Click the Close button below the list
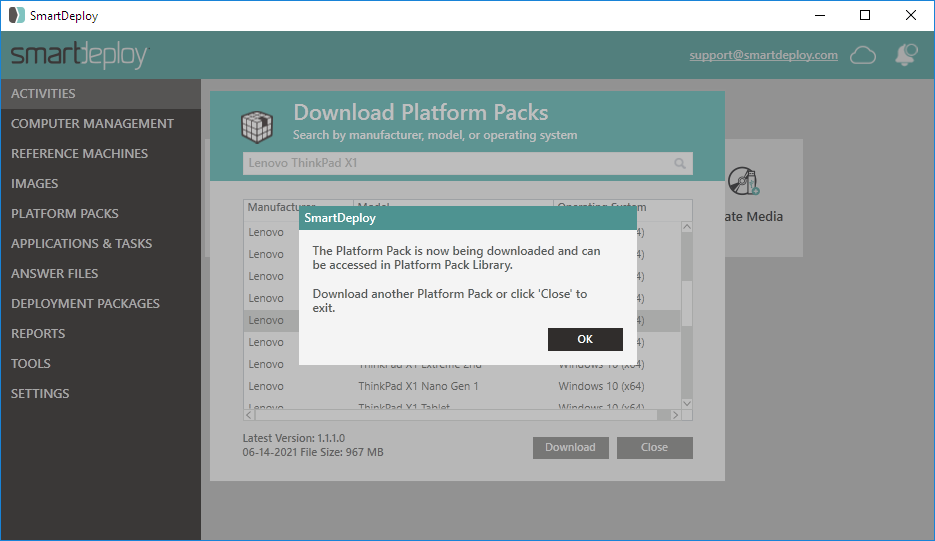The height and width of the screenshot is (541, 935). (654, 447)
